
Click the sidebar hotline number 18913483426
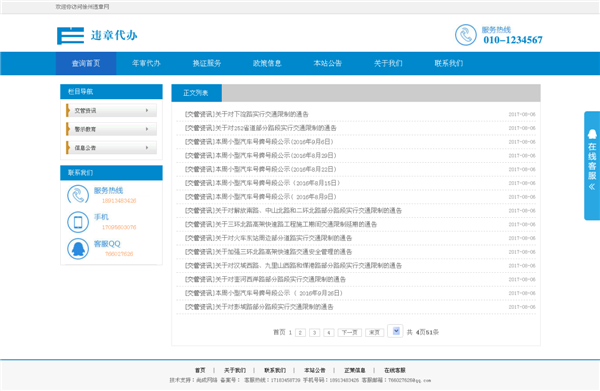[119, 201]
